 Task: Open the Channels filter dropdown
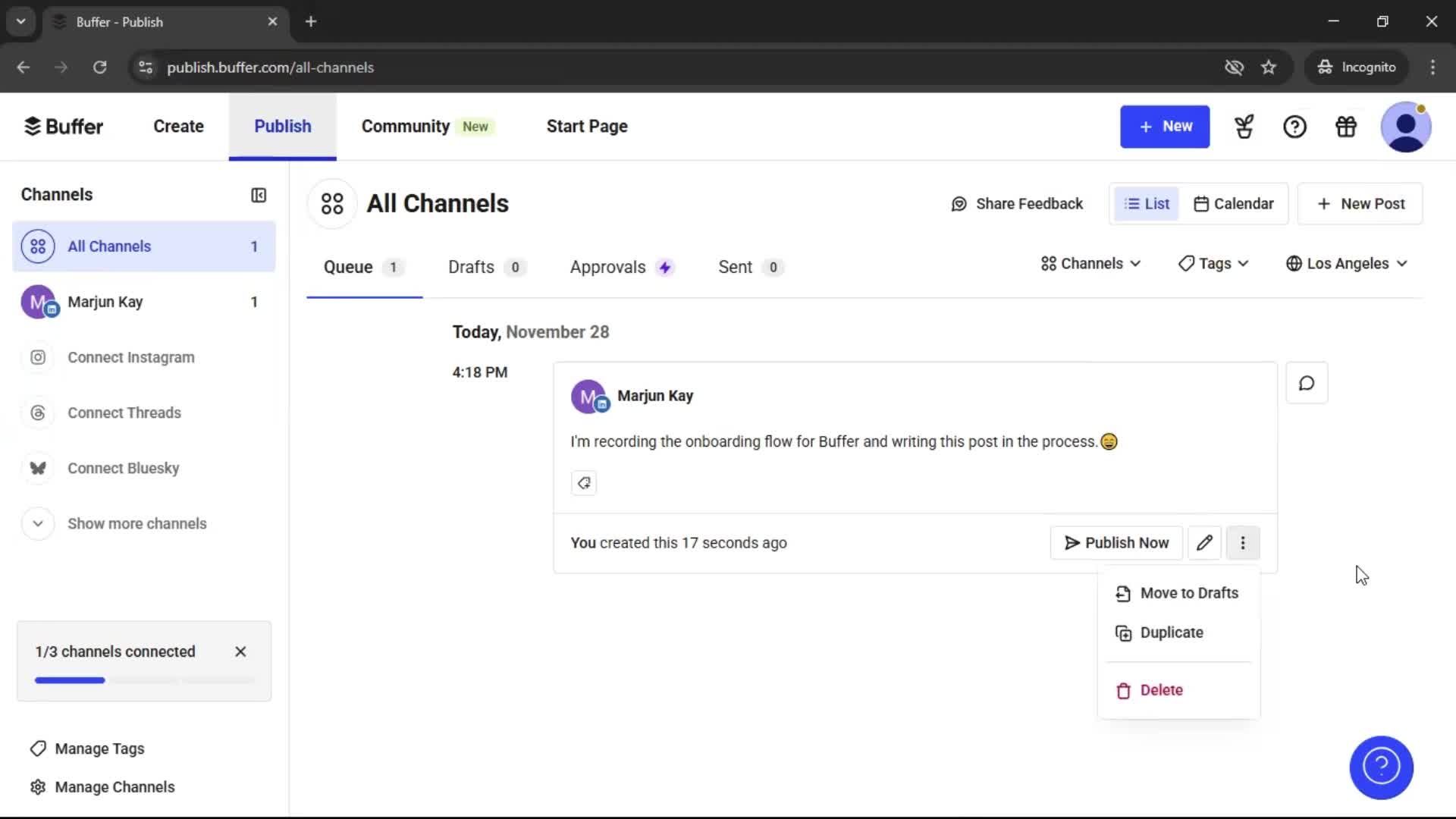pyautogui.click(x=1090, y=263)
